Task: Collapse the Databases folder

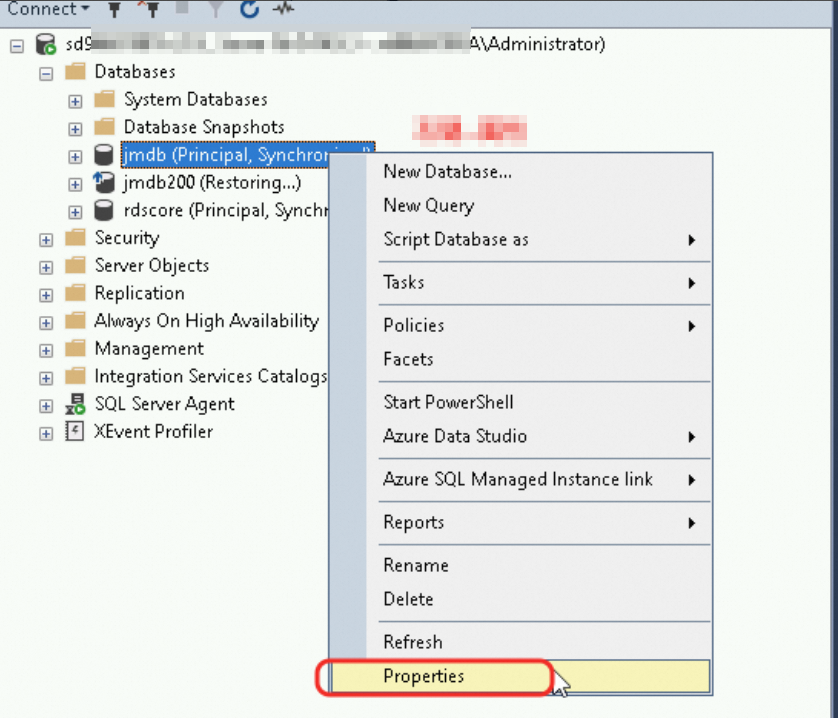Action: [x=46, y=74]
